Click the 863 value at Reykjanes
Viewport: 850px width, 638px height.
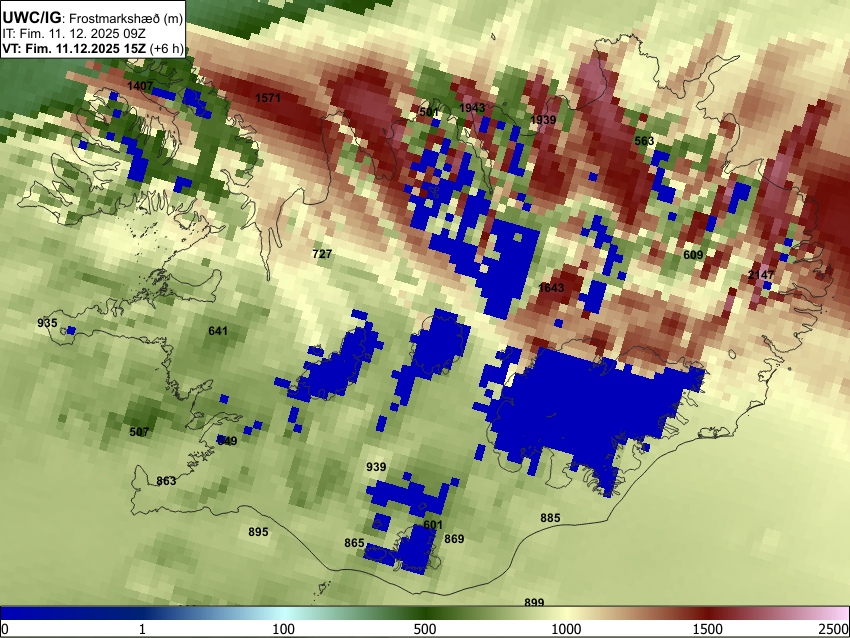(166, 481)
